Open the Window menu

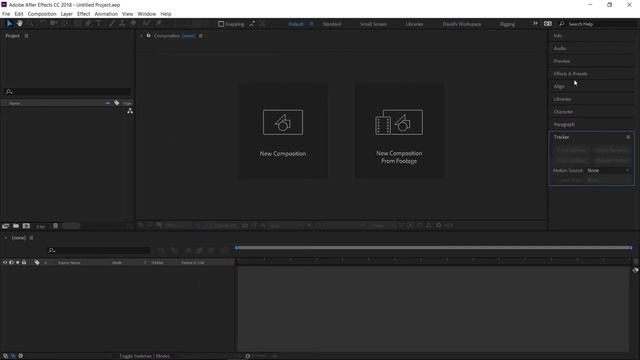pyautogui.click(x=147, y=14)
